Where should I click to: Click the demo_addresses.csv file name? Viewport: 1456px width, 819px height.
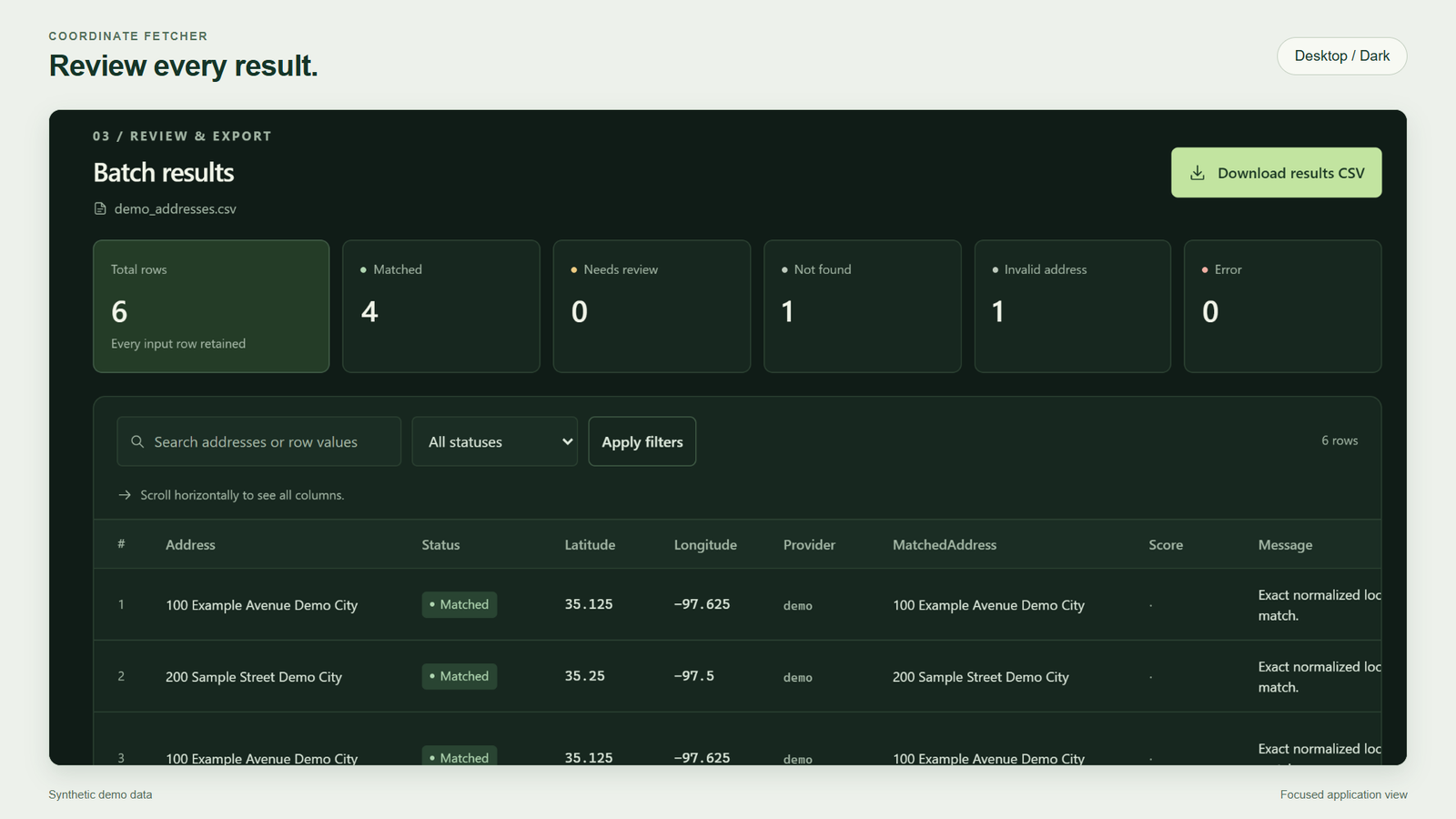click(x=175, y=209)
